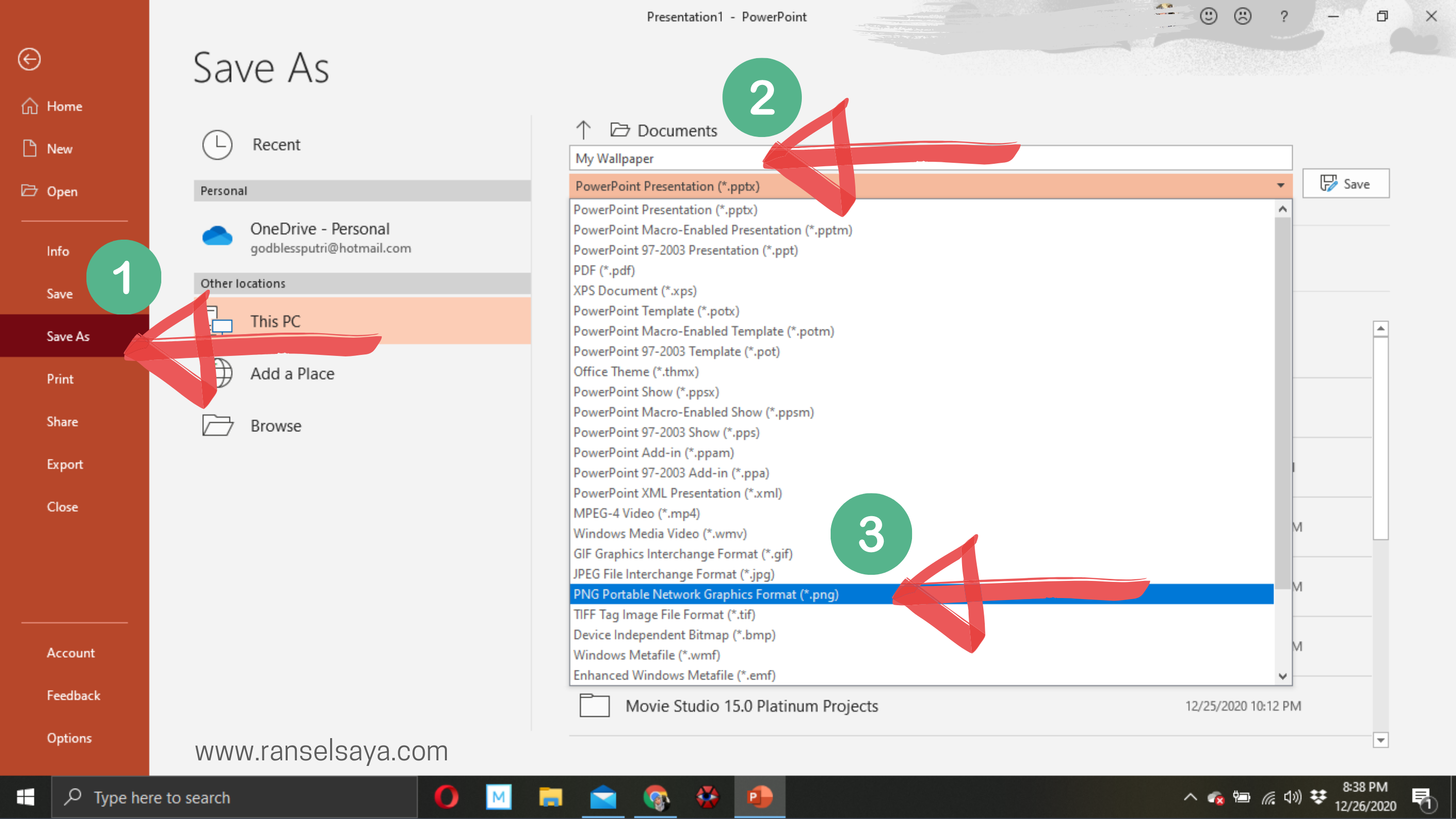Click the OneDrive cloud icon
Screen dimensions: 1456x819
[x=217, y=236]
